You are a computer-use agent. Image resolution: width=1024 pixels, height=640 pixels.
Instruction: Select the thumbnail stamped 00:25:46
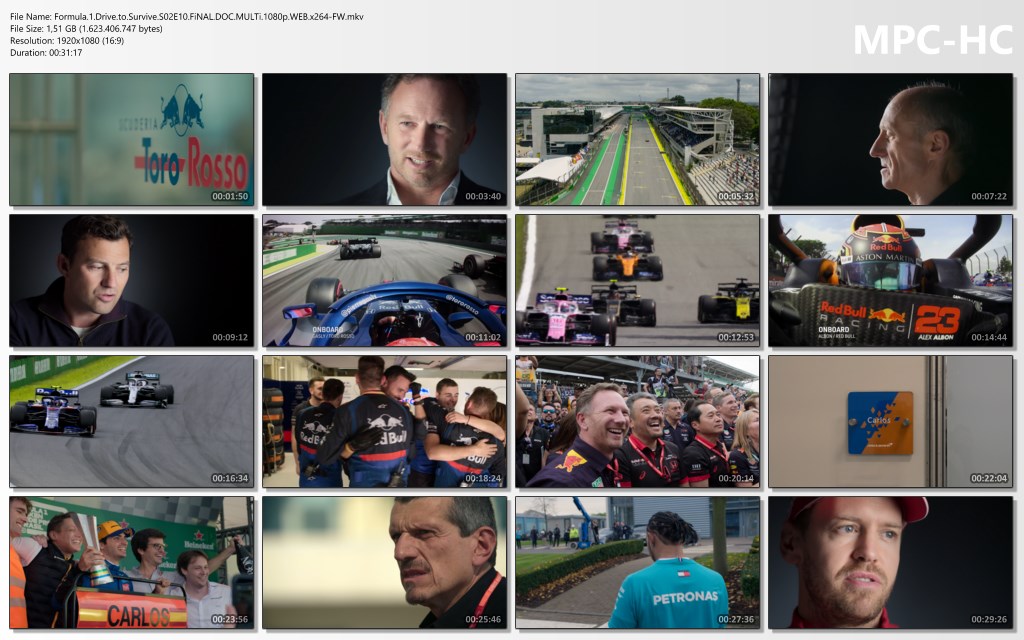click(384, 562)
